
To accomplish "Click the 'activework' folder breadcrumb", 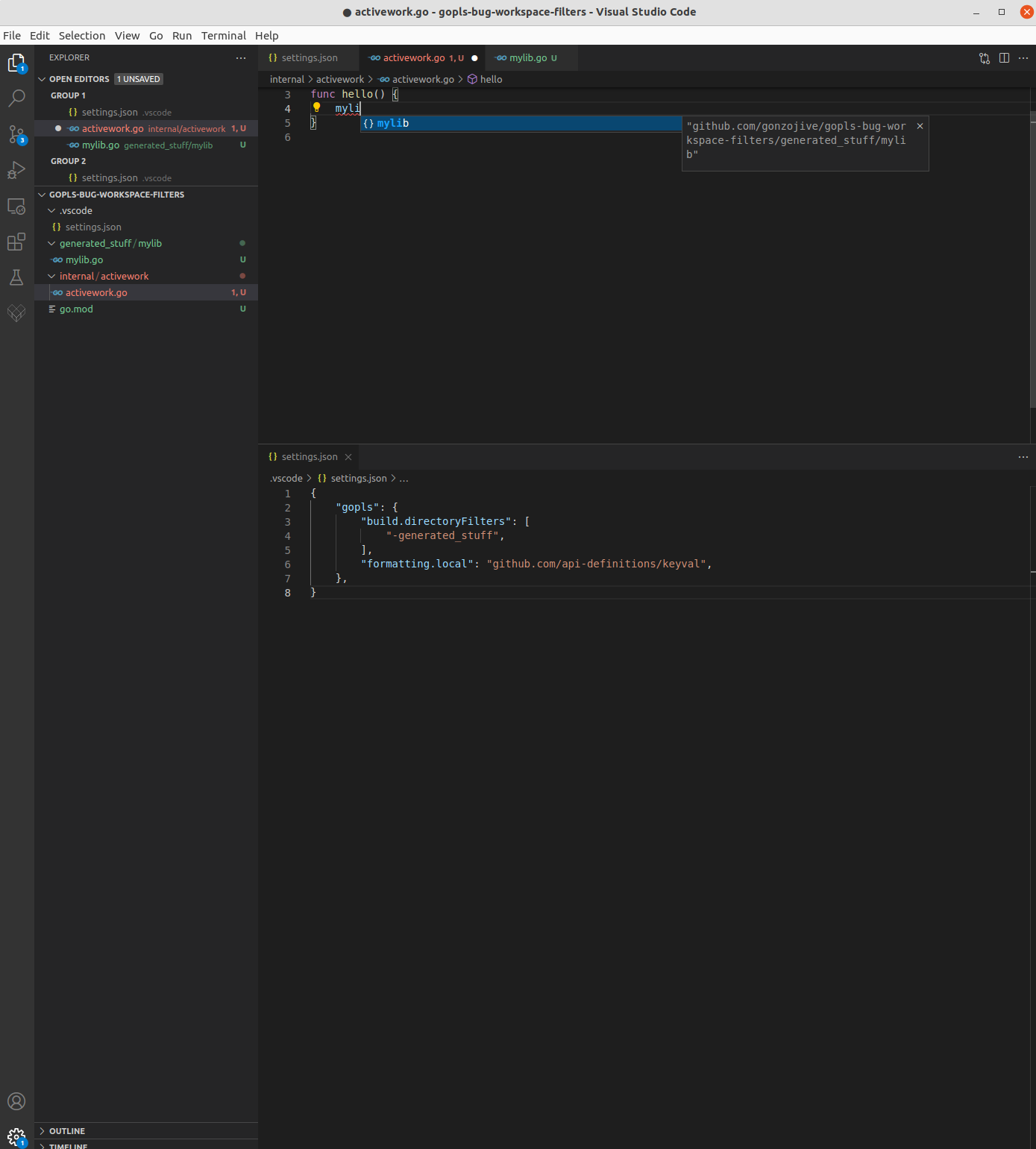I will pos(340,79).
